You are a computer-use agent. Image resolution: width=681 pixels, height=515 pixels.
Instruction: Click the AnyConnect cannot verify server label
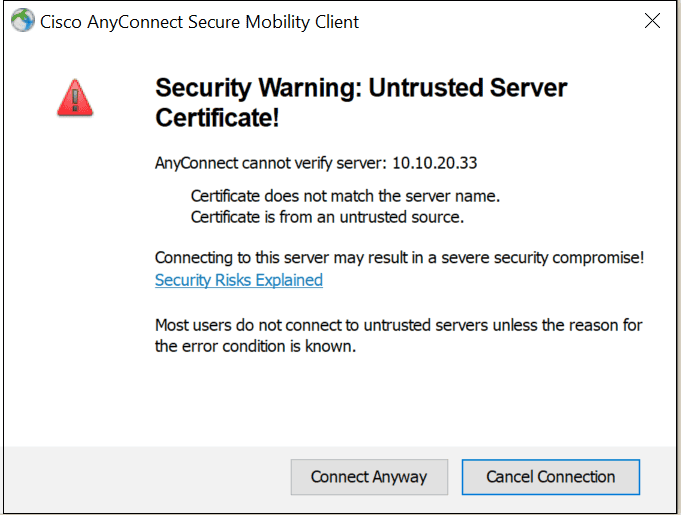tap(271, 163)
